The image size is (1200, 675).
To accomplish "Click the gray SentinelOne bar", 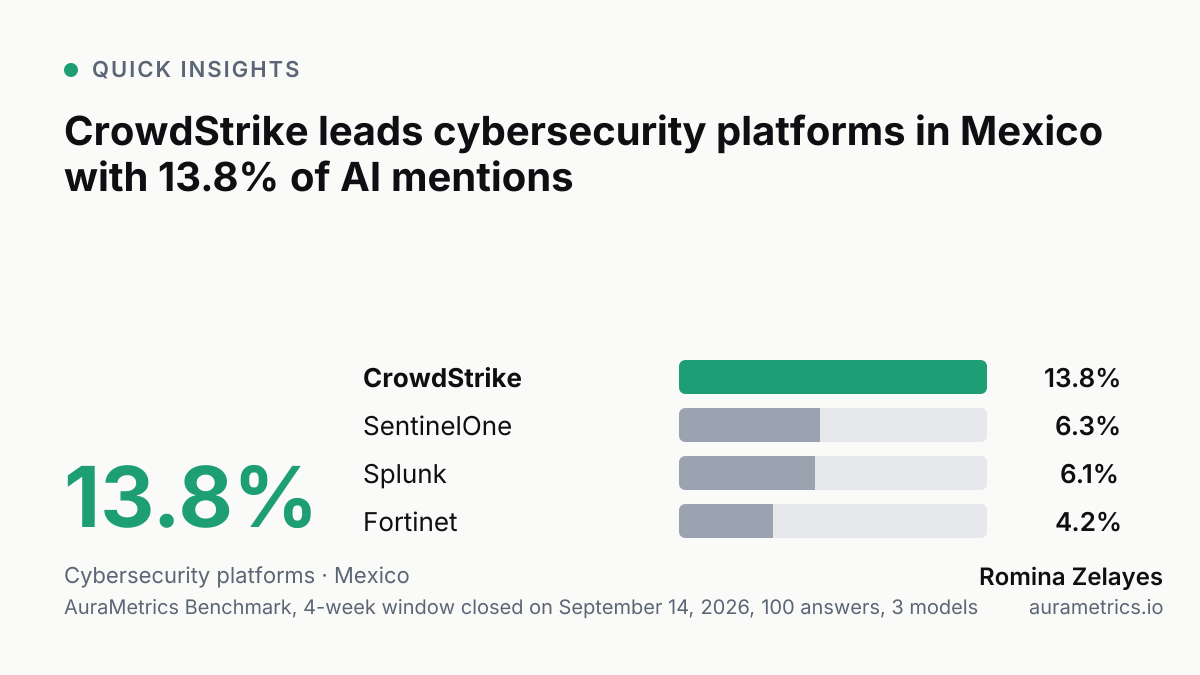I will [749, 425].
